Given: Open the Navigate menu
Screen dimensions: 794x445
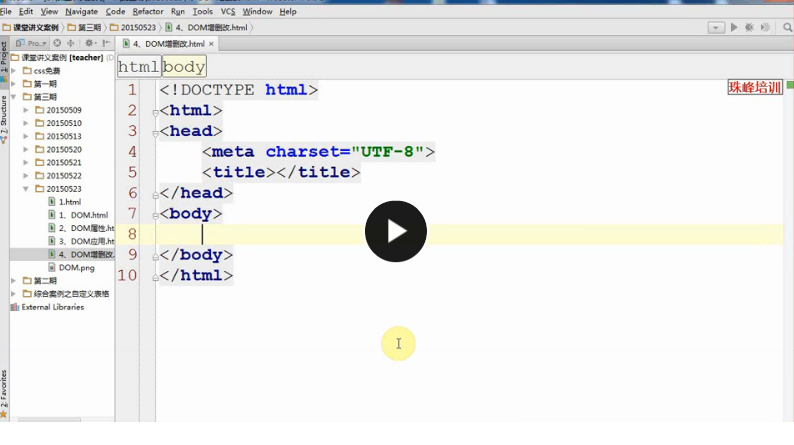Looking at the screenshot, I should [x=82, y=11].
